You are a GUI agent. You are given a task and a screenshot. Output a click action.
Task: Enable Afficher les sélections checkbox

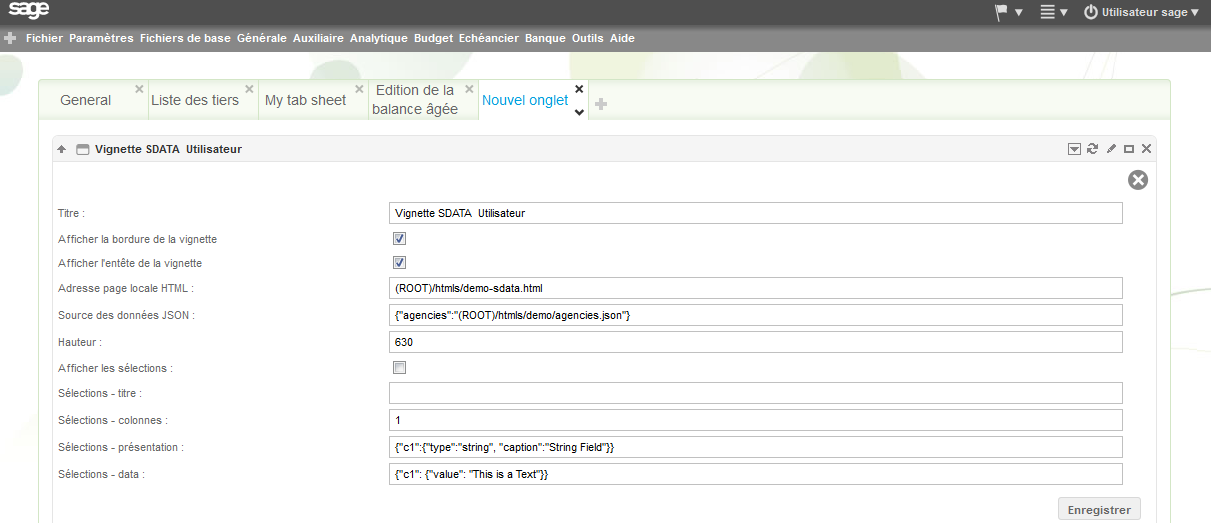click(399, 368)
